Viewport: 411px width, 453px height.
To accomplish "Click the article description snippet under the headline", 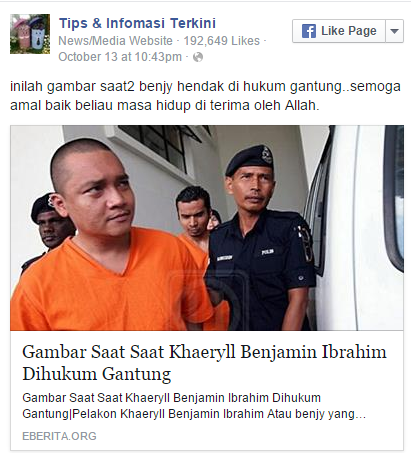I will click(x=194, y=406).
